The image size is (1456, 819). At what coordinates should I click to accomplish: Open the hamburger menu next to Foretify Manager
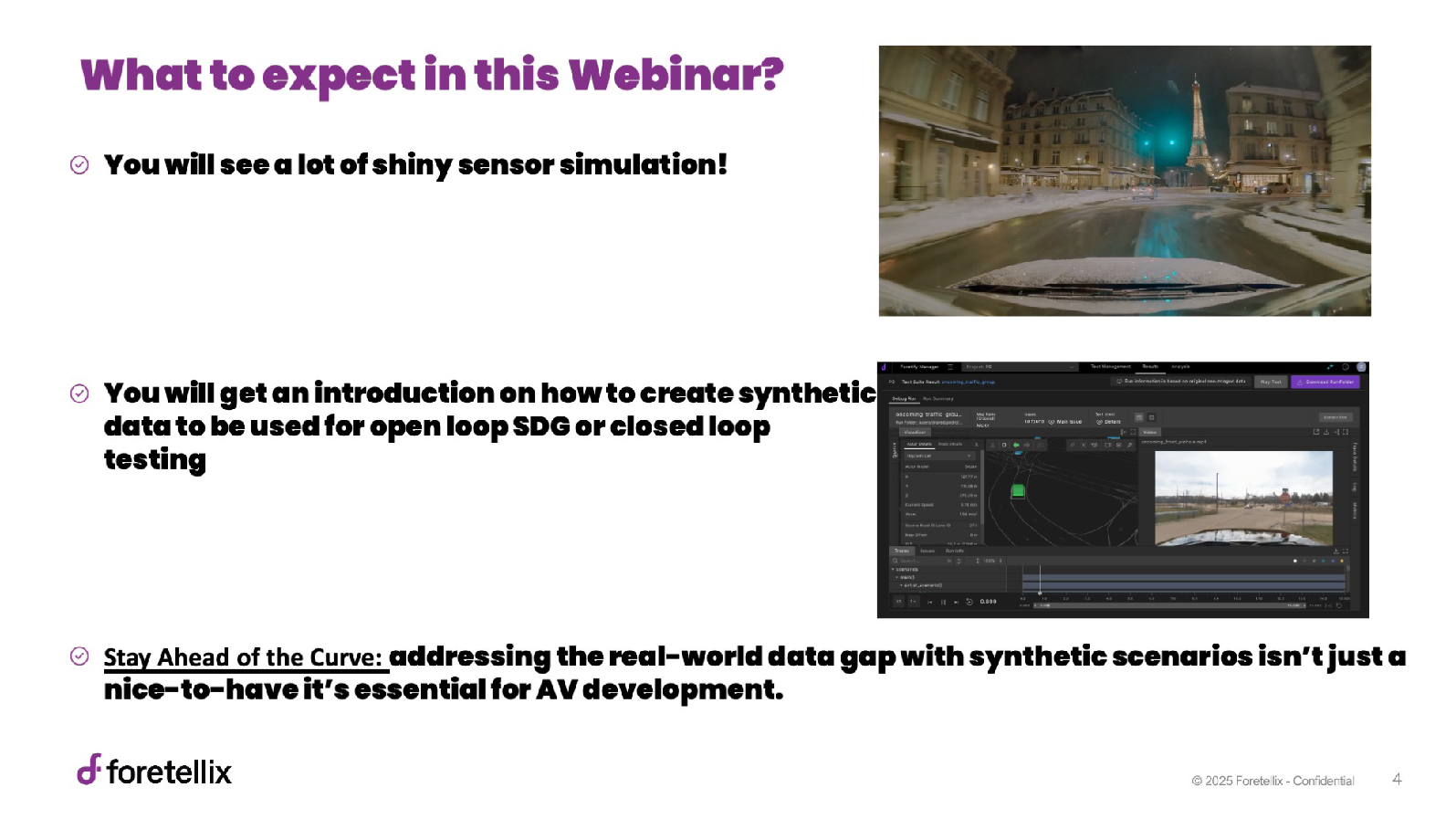950,367
